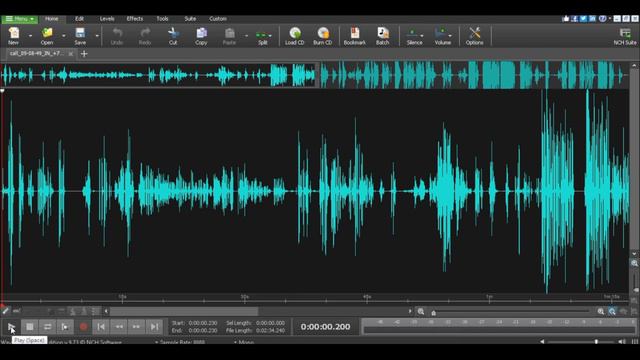Switch to the Effects tab
The height and width of the screenshot is (360, 640).
tap(135, 19)
